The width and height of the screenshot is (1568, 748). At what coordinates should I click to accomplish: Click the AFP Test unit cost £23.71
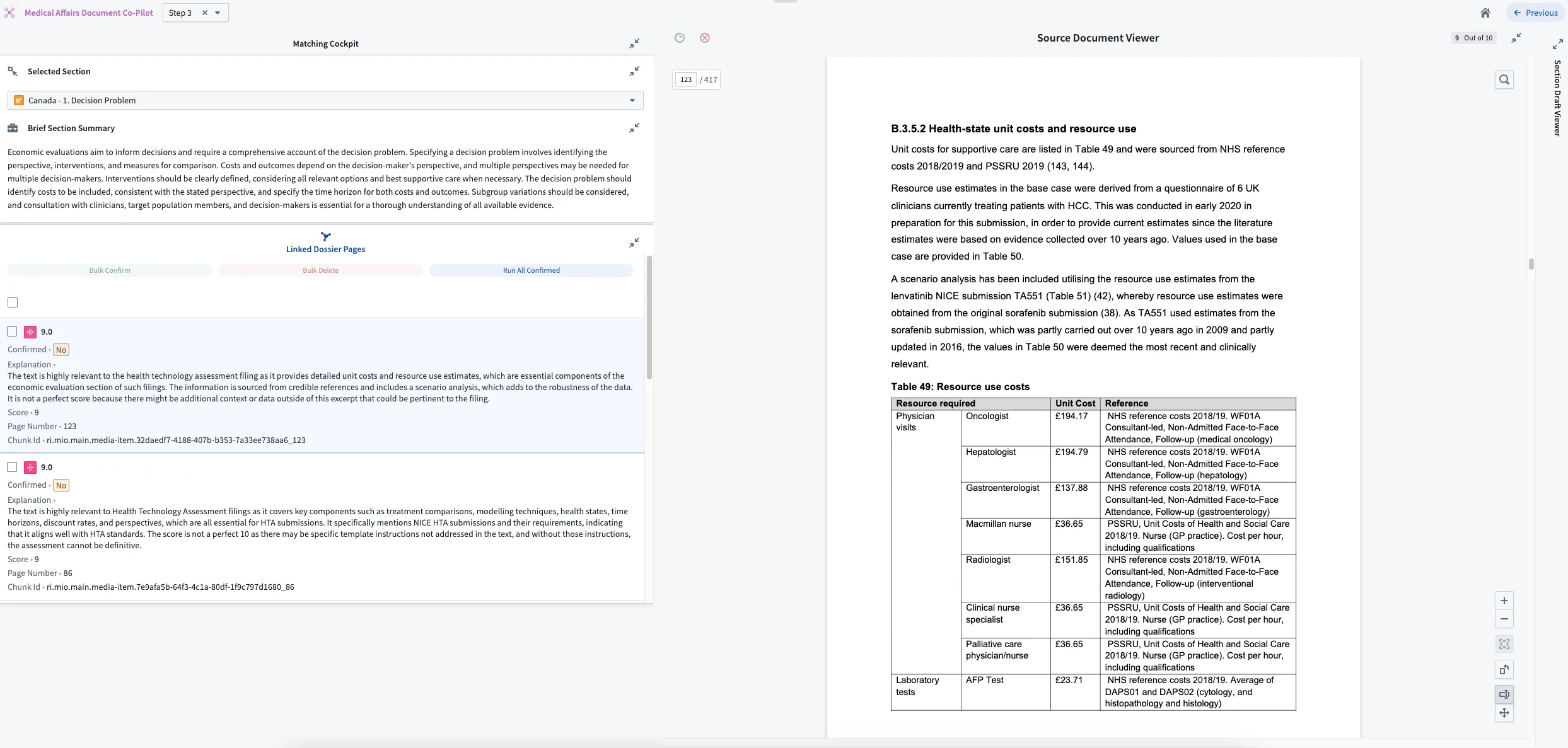click(1069, 680)
